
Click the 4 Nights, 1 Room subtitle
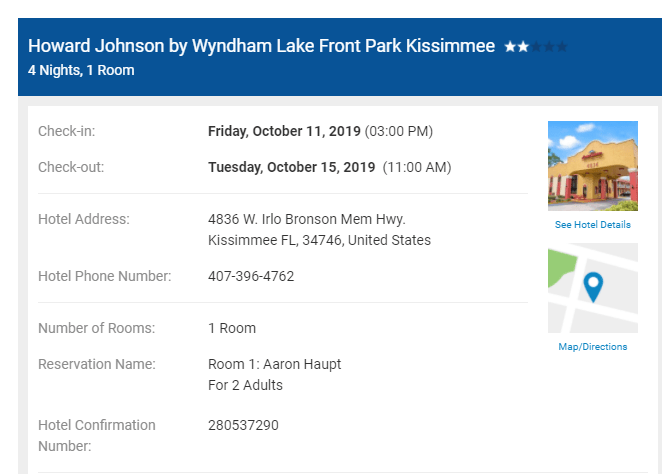pyautogui.click(x=81, y=70)
